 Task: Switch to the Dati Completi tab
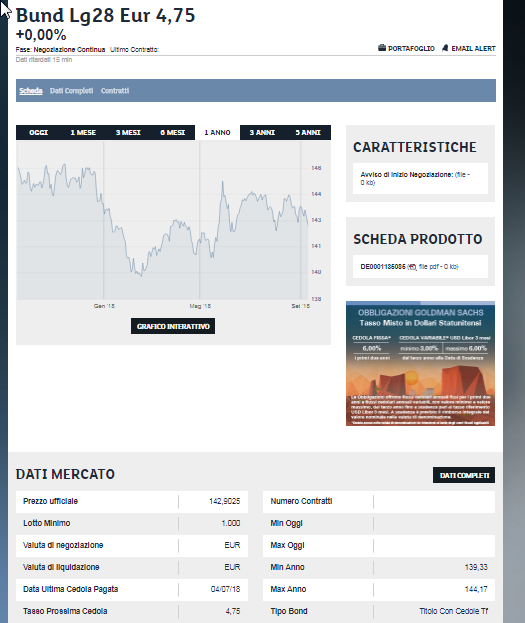tap(72, 91)
